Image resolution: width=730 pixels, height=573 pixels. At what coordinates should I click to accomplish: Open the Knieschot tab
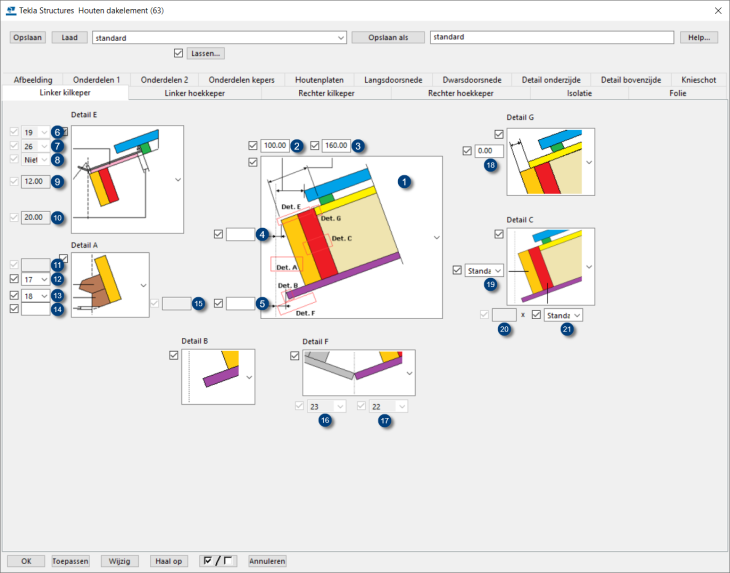tap(698, 80)
